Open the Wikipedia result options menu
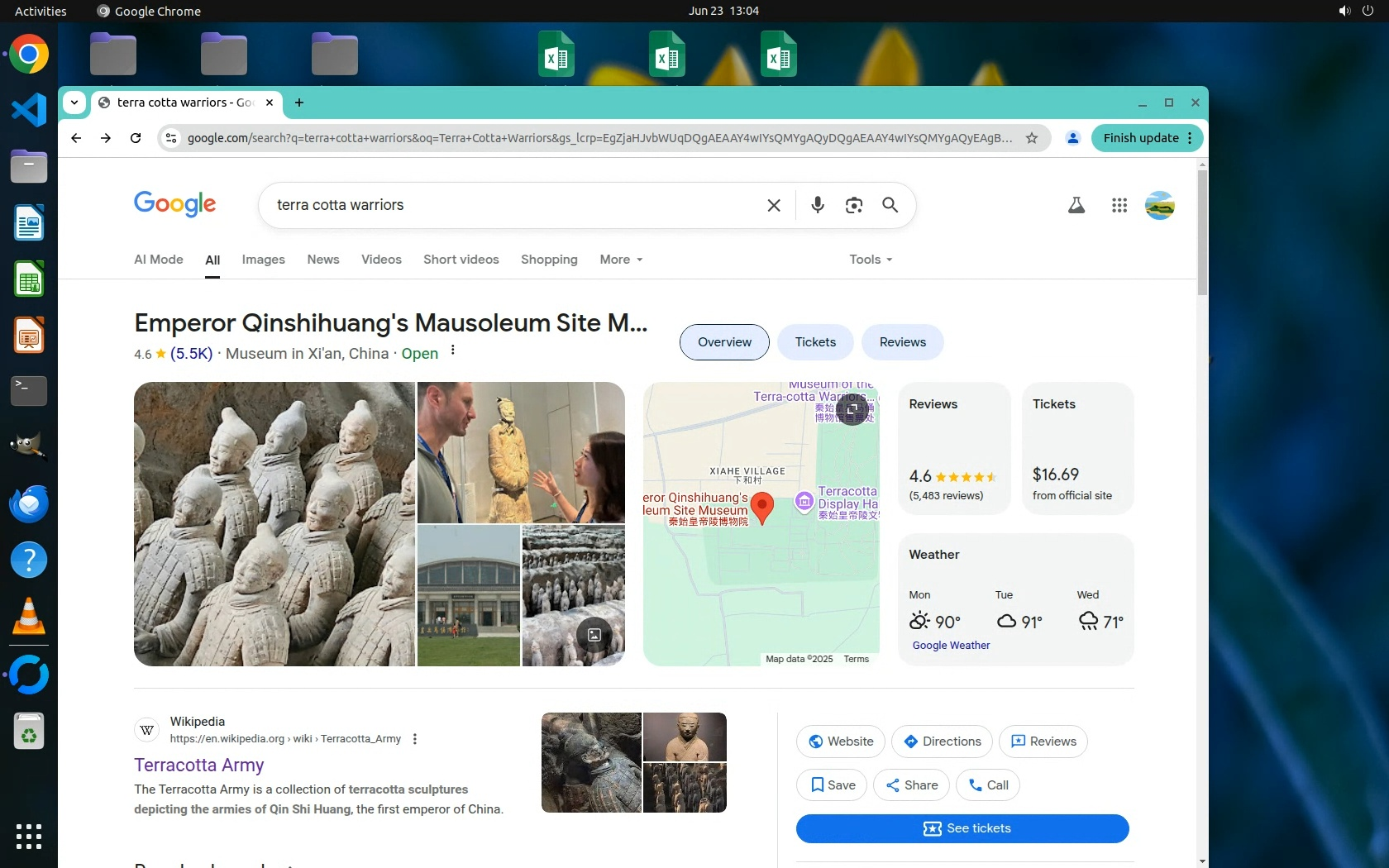 [415, 739]
